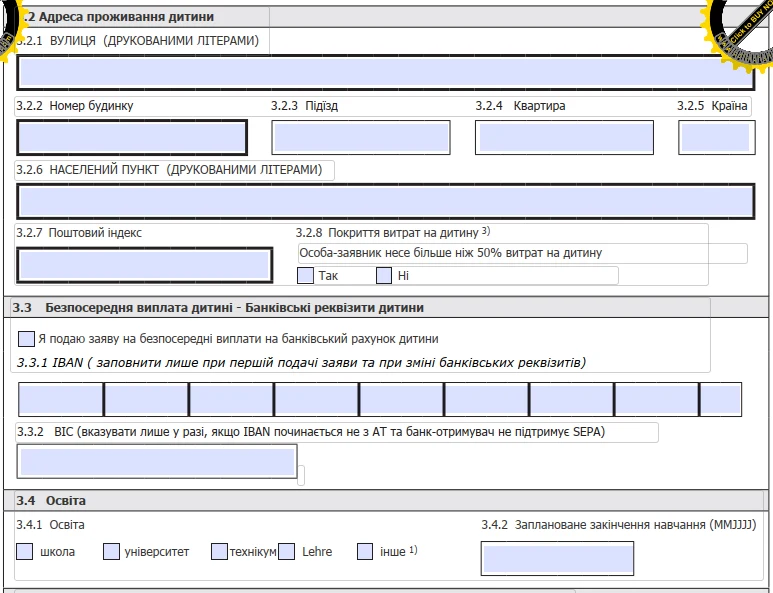Click the fifth IBAN segment box
This screenshot has height=593, width=773.
pos(401,399)
